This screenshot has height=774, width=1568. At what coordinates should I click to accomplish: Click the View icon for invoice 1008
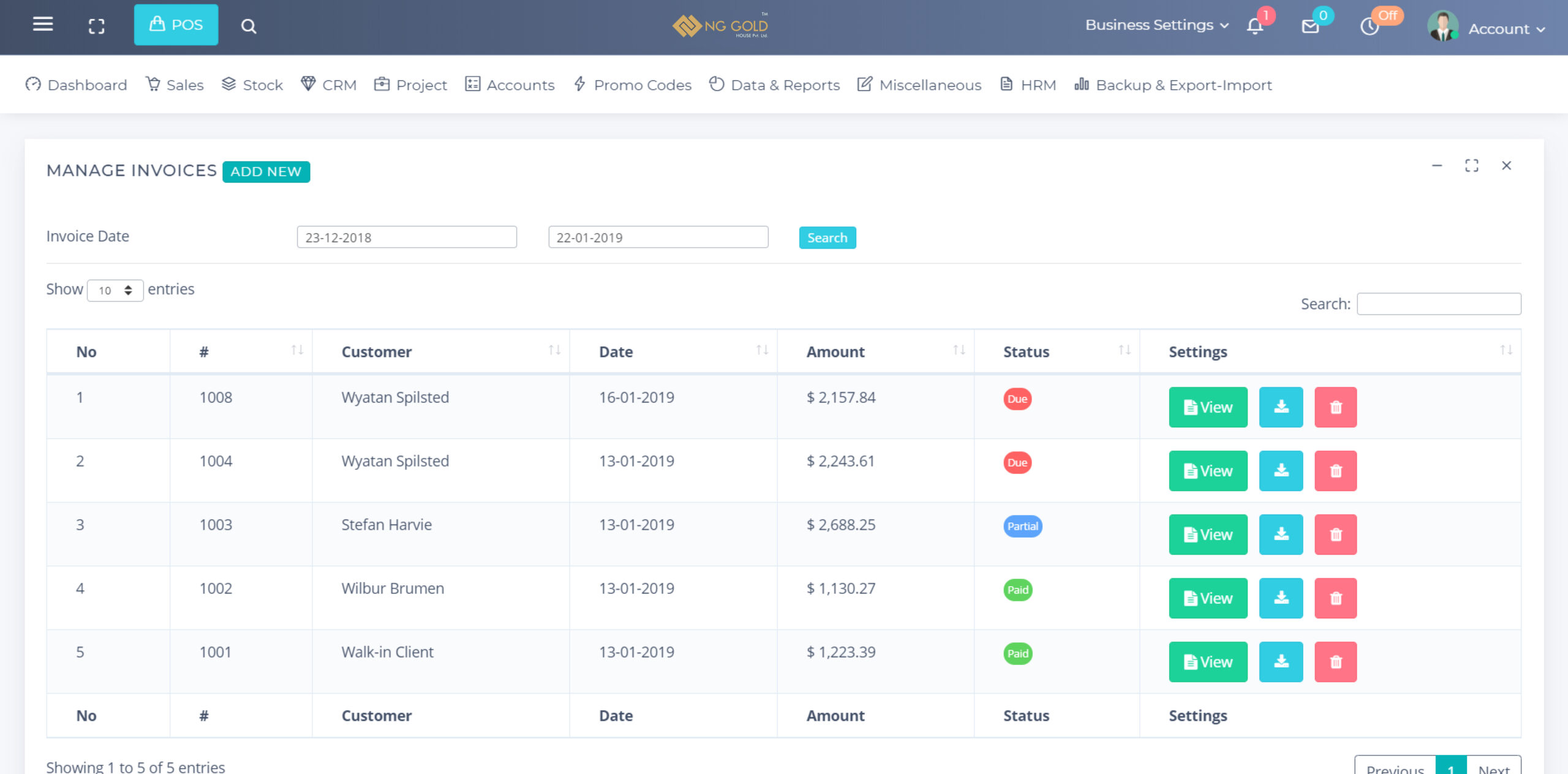pyautogui.click(x=1208, y=406)
